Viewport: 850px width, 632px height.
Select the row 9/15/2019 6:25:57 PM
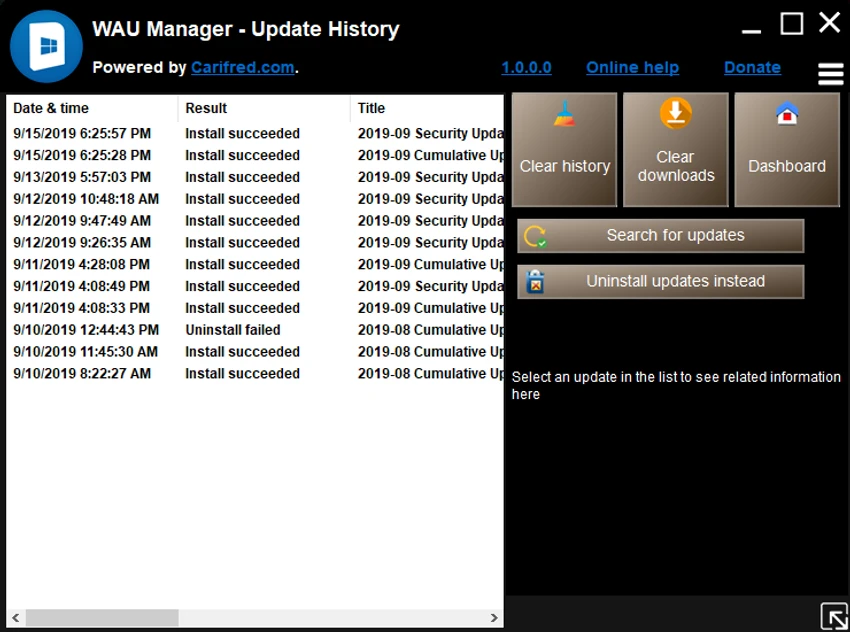[255, 133]
